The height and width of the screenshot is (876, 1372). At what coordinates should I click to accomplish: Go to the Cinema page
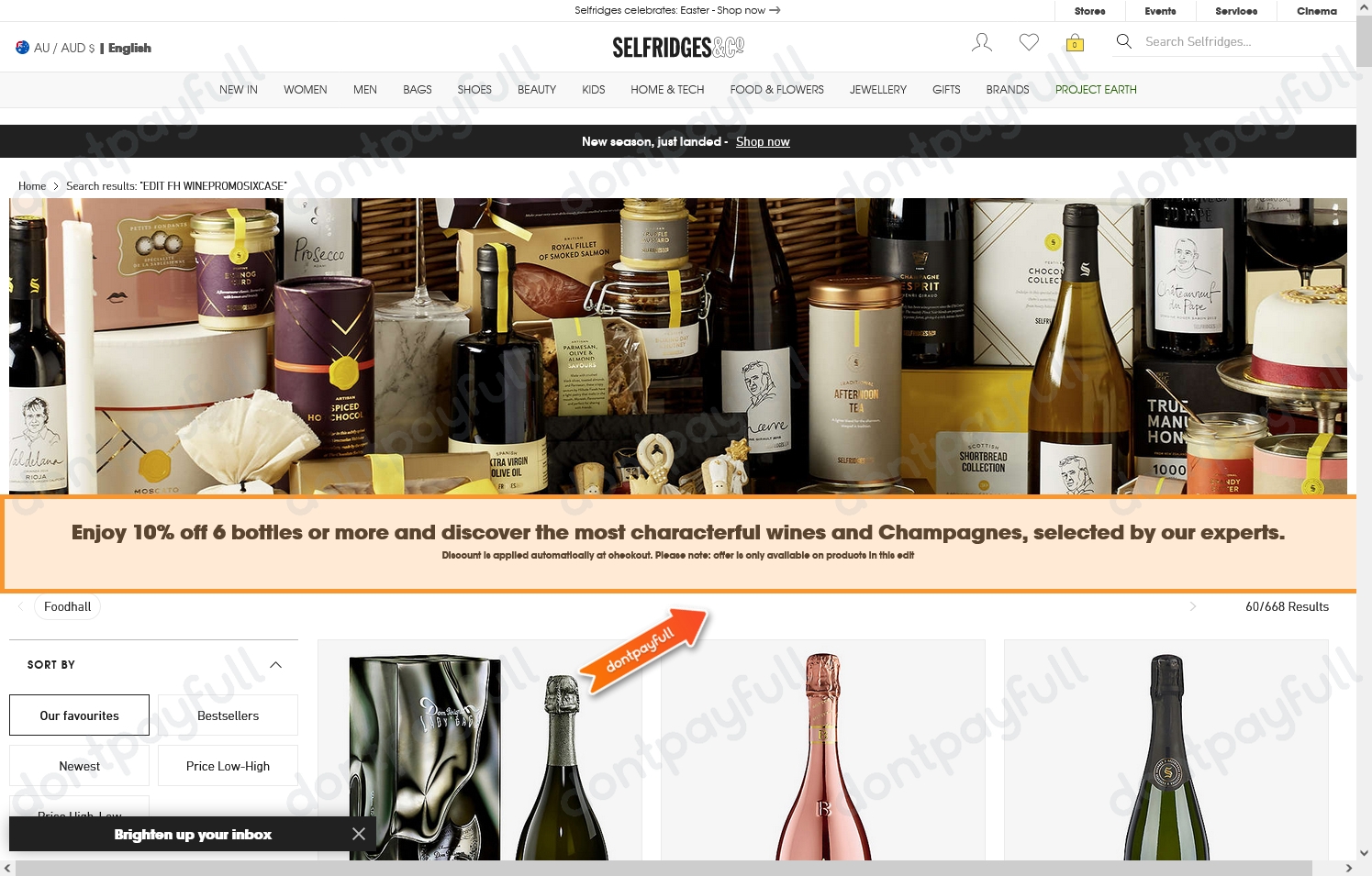[1317, 11]
